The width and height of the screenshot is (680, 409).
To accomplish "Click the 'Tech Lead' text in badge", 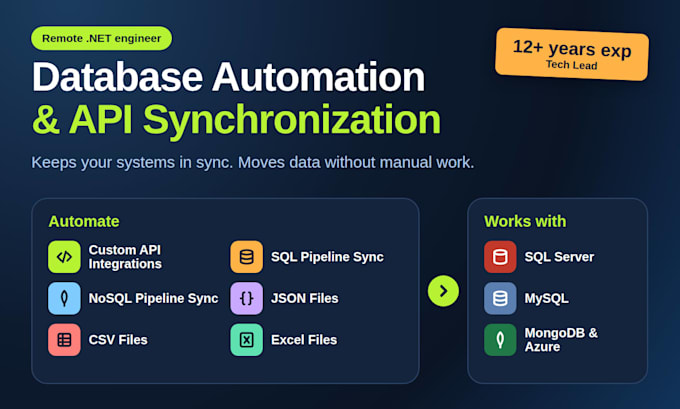I will 572,65.
